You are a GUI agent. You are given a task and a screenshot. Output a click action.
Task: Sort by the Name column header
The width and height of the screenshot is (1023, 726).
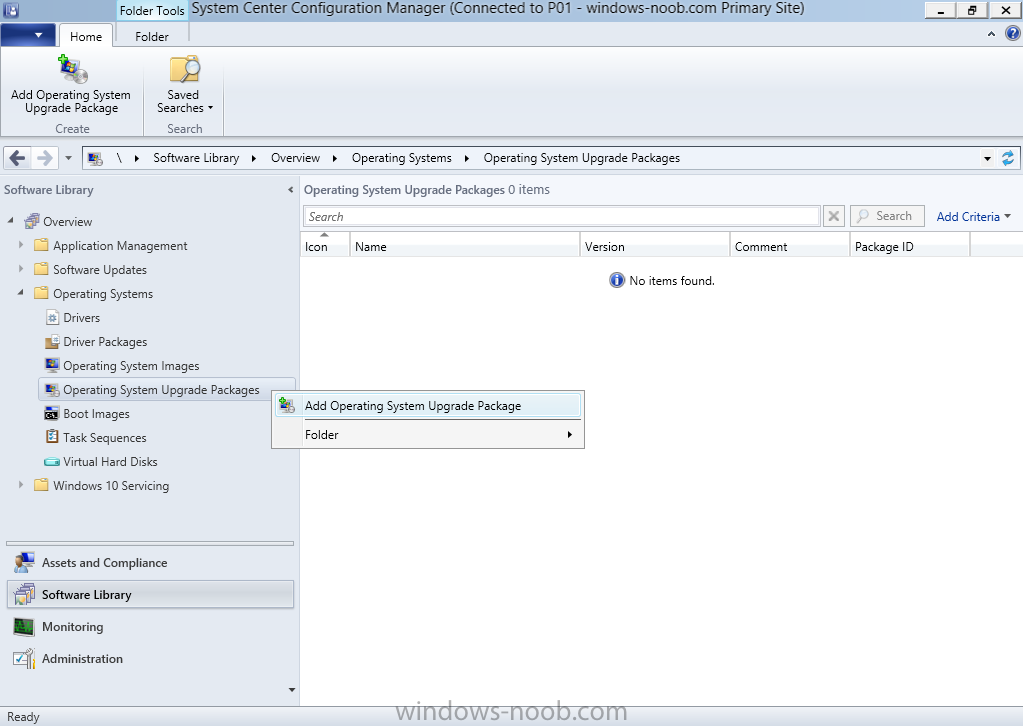pyautogui.click(x=465, y=247)
